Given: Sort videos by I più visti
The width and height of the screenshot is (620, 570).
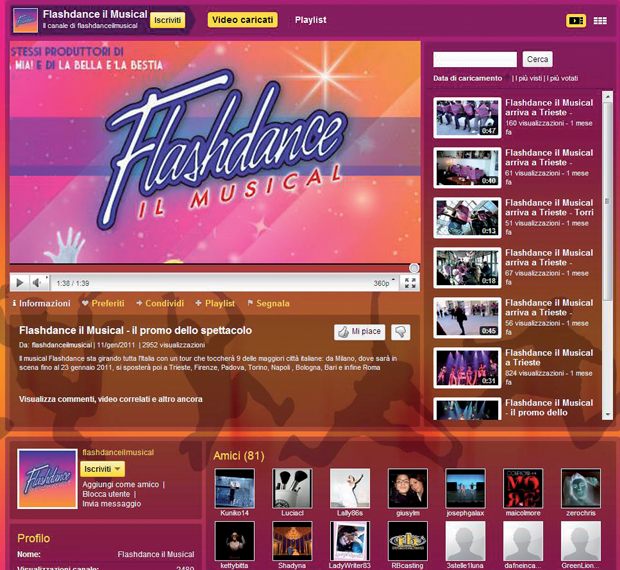Looking at the screenshot, I should [x=528, y=78].
